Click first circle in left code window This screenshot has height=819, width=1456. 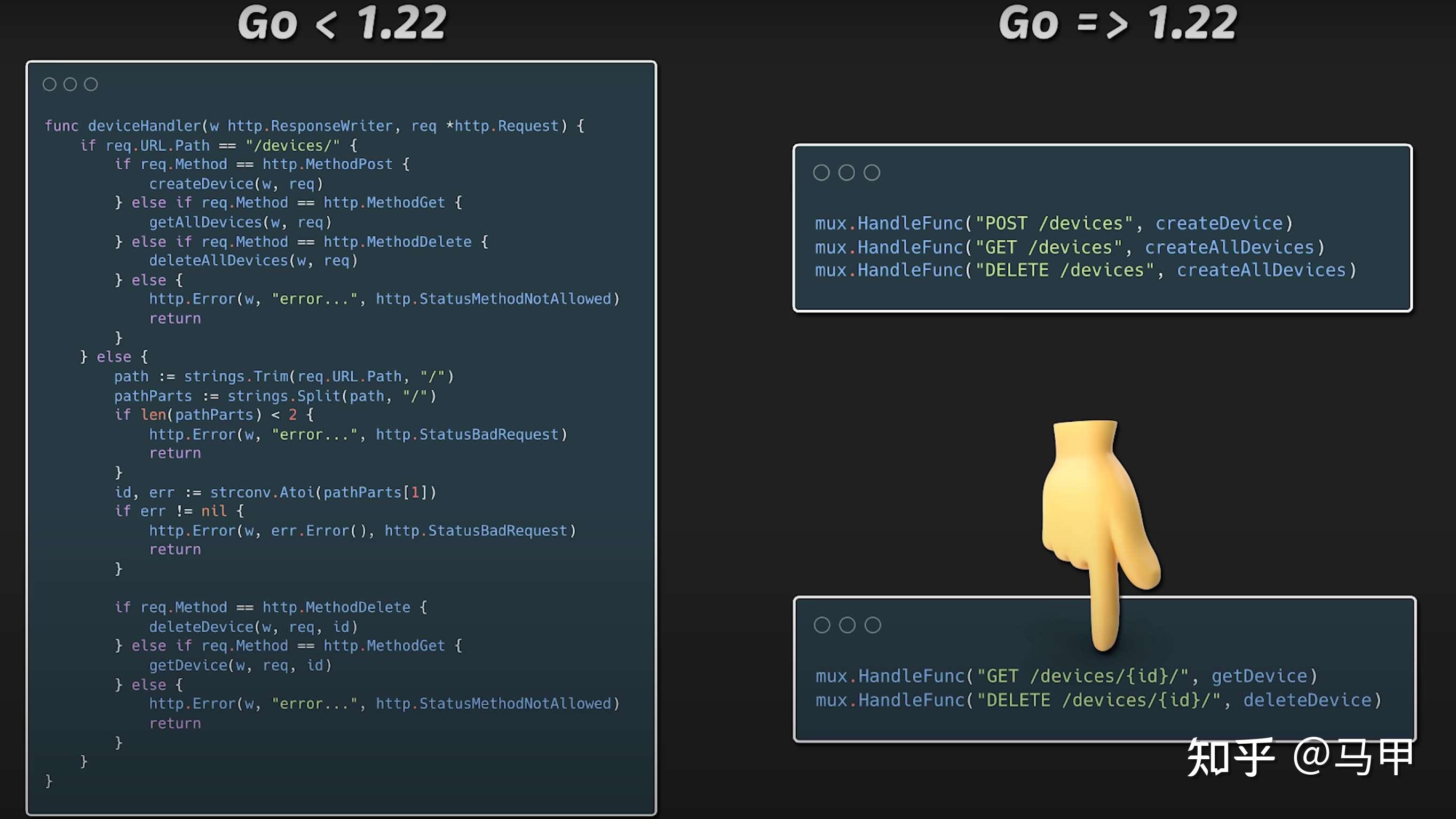(x=50, y=84)
